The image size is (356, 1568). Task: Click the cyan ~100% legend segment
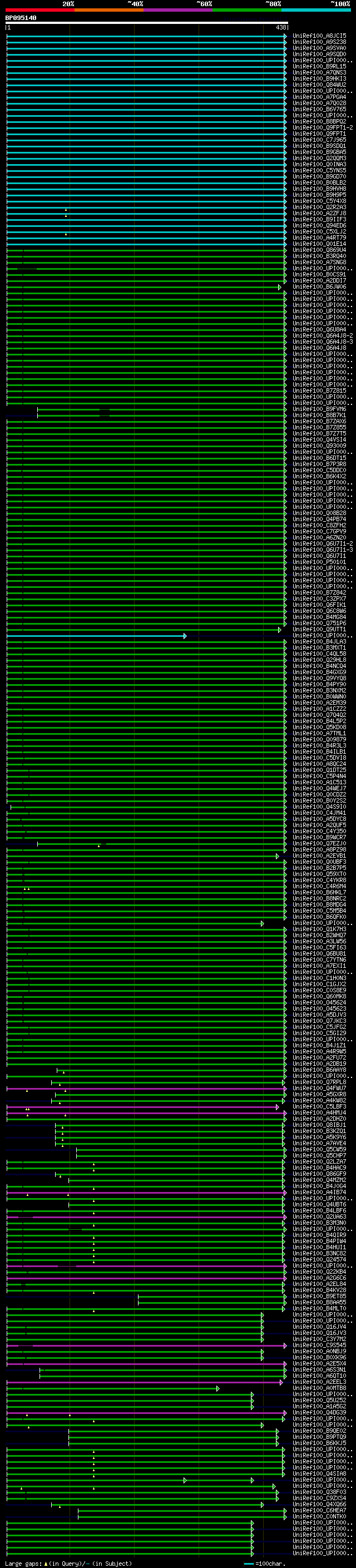click(316, 10)
